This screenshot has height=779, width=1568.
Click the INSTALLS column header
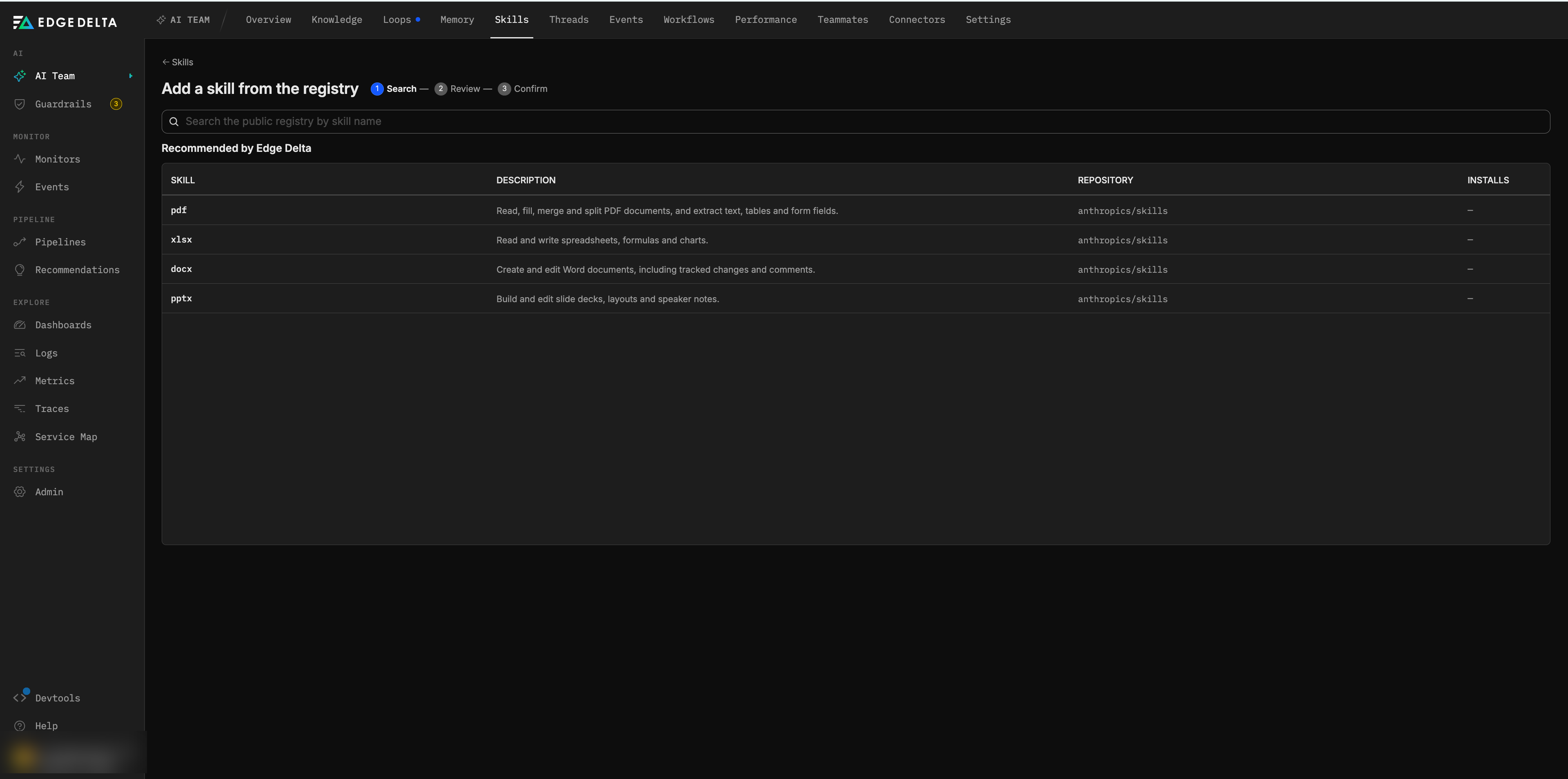1488,180
